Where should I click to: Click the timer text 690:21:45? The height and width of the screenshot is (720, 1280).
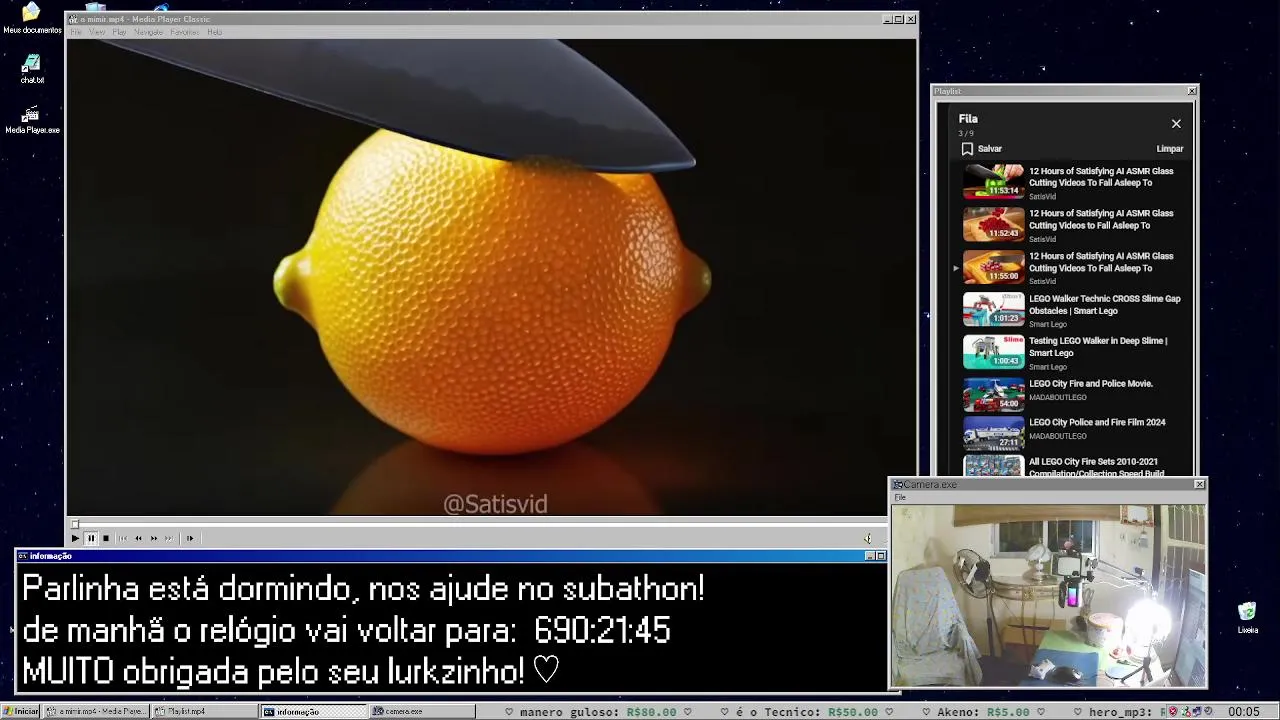(x=602, y=631)
